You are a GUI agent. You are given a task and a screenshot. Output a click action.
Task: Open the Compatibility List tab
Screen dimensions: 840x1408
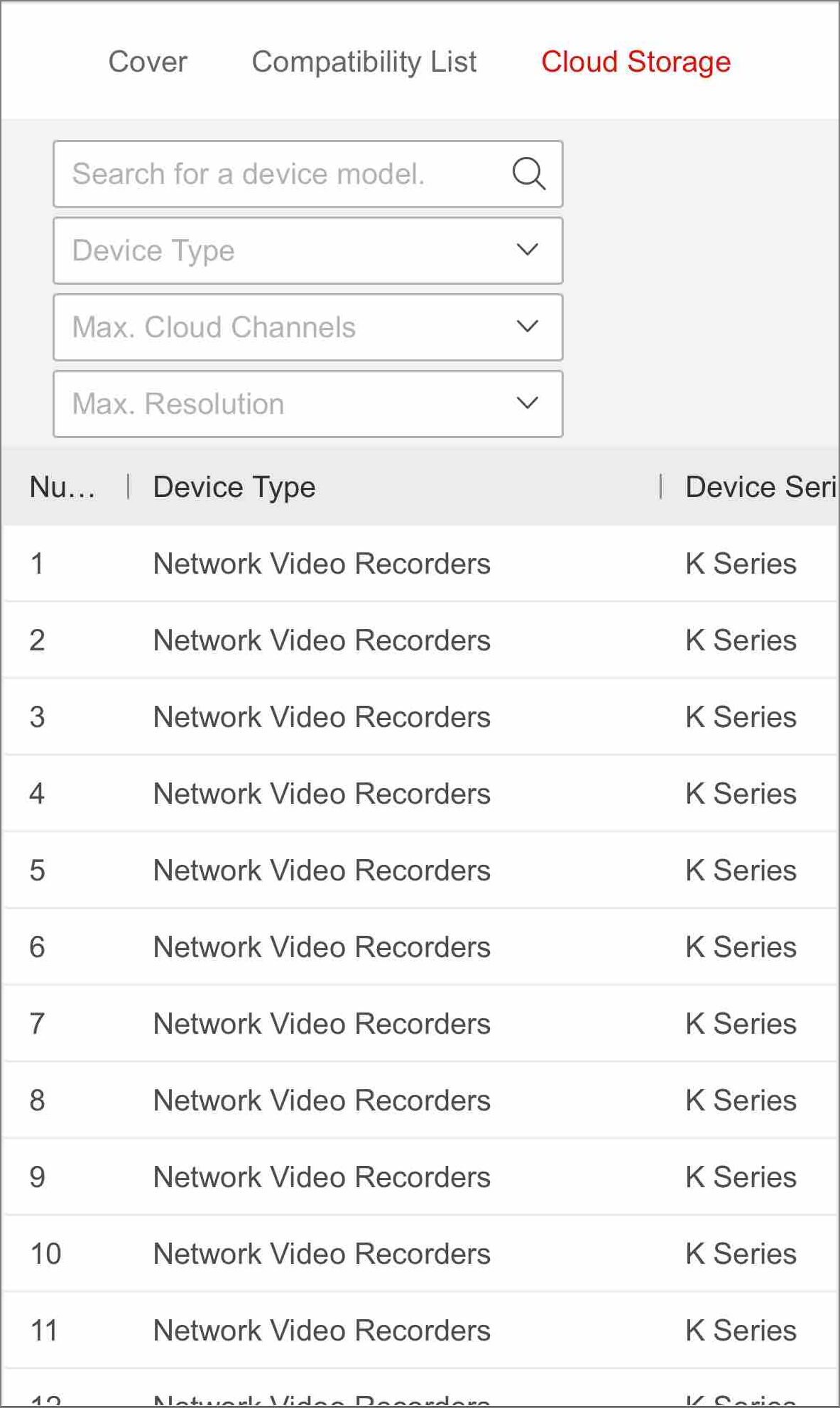click(x=364, y=62)
